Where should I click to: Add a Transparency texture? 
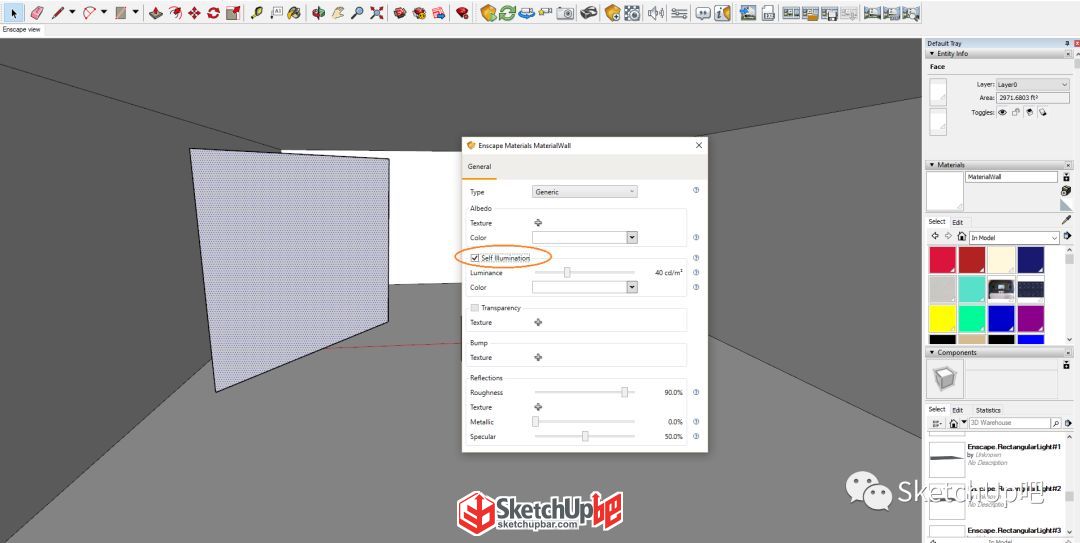[x=538, y=322]
